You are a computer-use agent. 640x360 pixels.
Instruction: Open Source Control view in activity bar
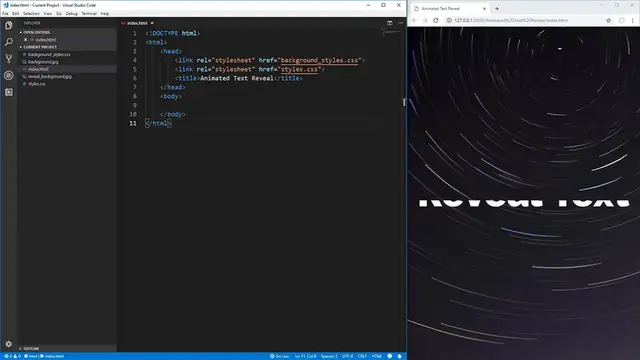pyautogui.click(x=9, y=58)
